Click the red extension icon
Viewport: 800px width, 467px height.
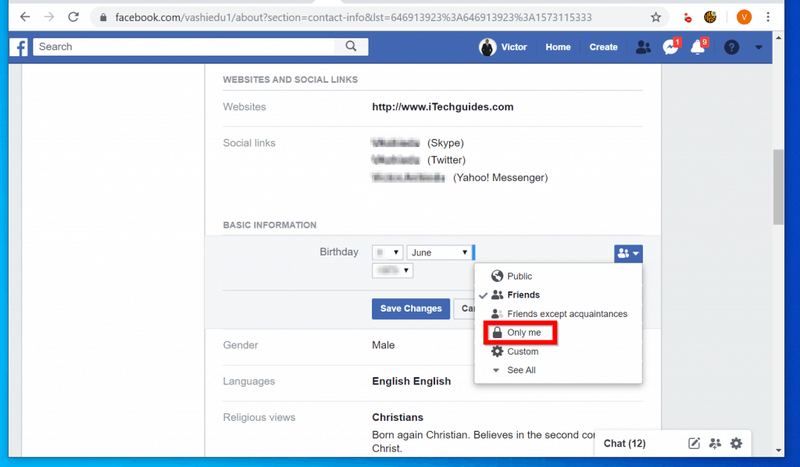(x=687, y=18)
